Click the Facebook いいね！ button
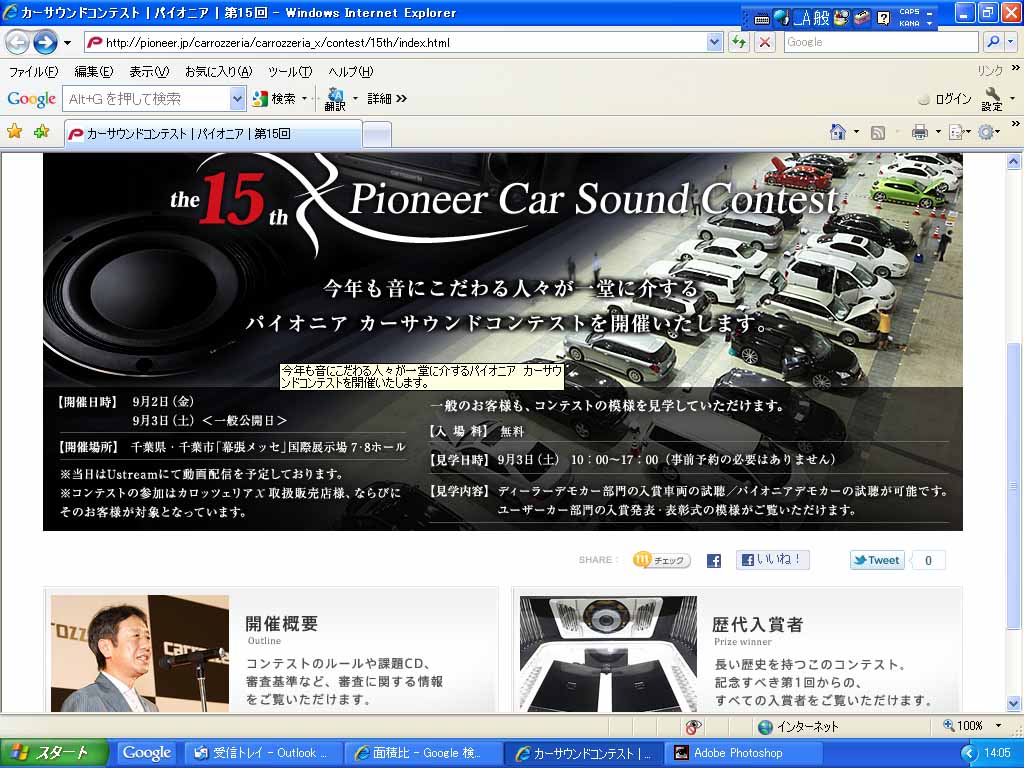The width and height of the screenshot is (1024, 768). [x=772, y=560]
